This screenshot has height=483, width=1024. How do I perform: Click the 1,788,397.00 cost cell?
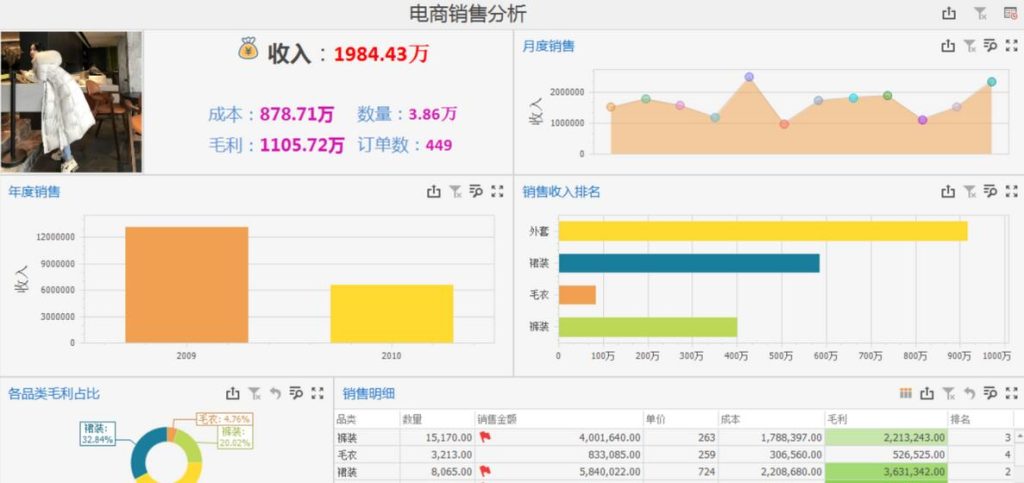tap(771, 437)
